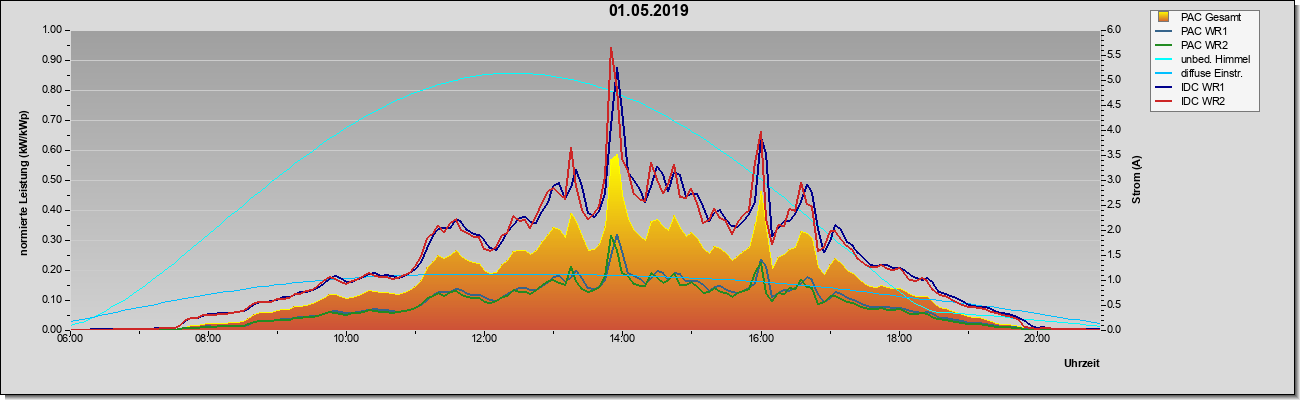Screen dimensions: 1300x400
Task: Click the 14:00 time axis label
Action: (621, 338)
